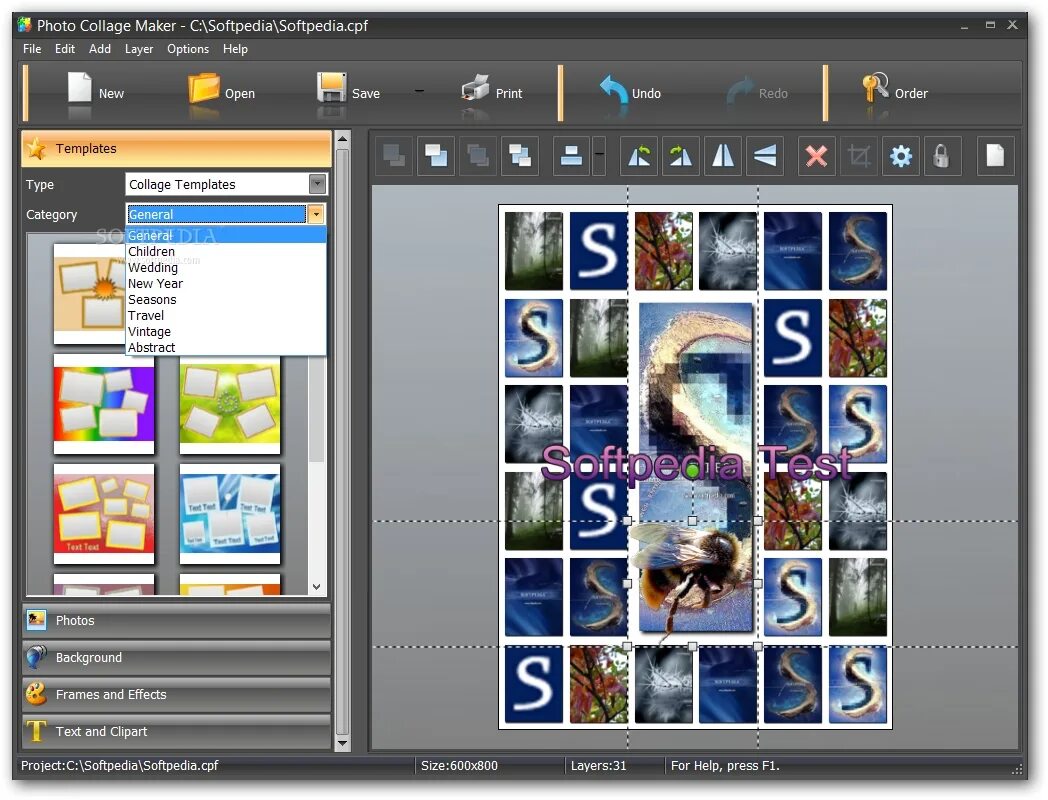Select the orange sun collage template
The height and width of the screenshot is (800, 1048).
coord(90,294)
